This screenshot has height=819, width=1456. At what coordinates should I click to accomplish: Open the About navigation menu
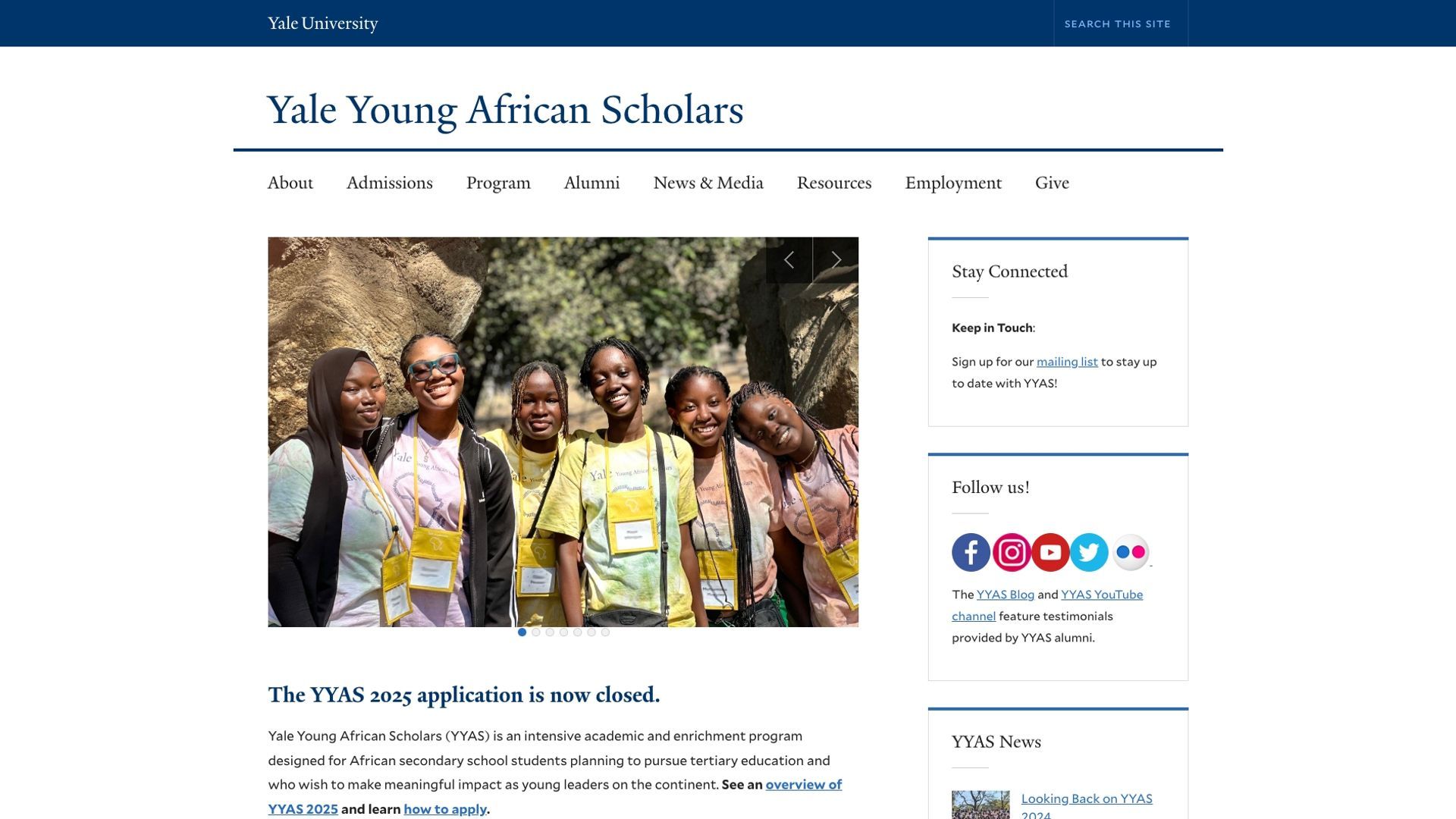point(290,183)
